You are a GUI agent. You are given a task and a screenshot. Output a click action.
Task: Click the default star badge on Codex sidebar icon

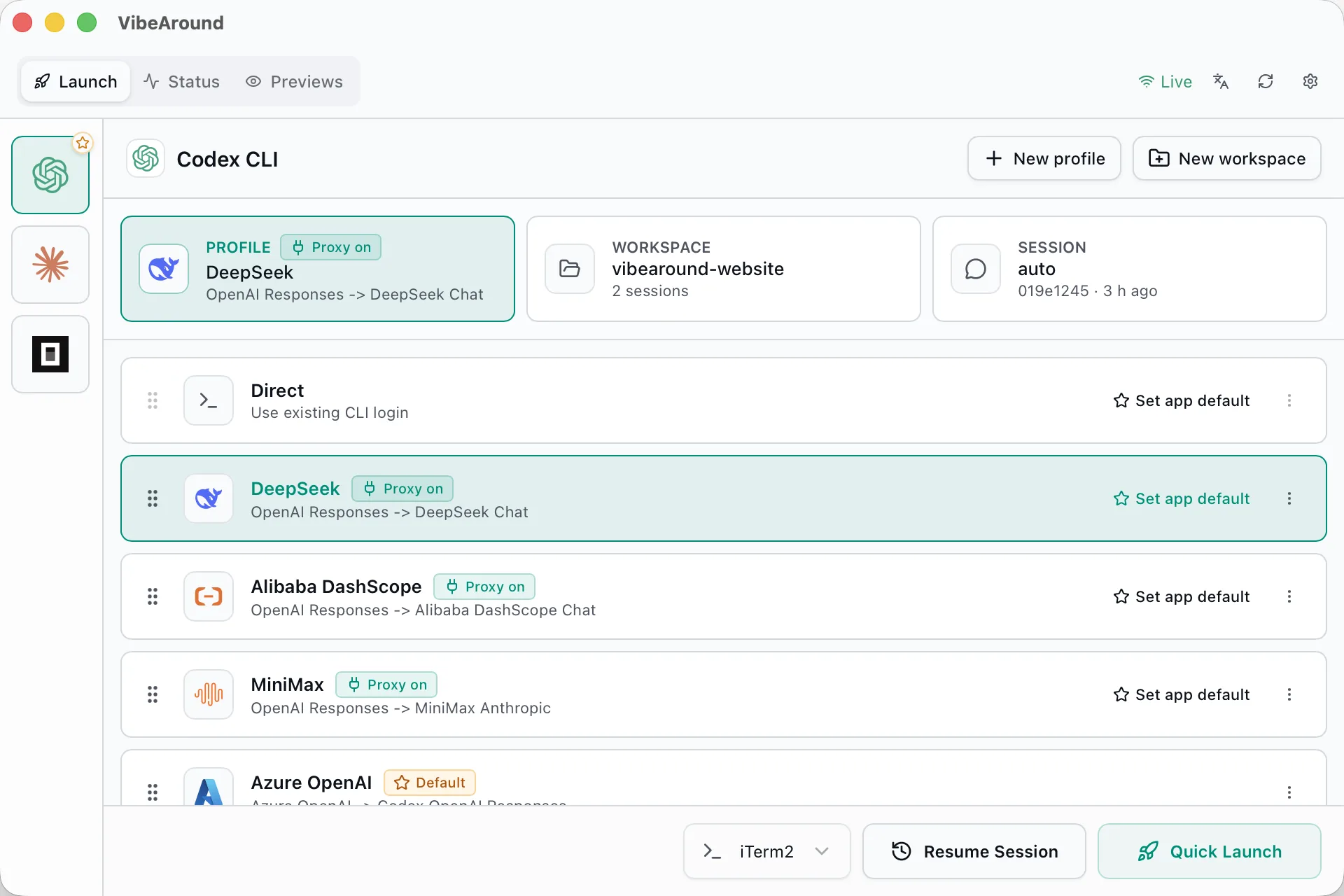pyautogui.click(x=83, y=143)
